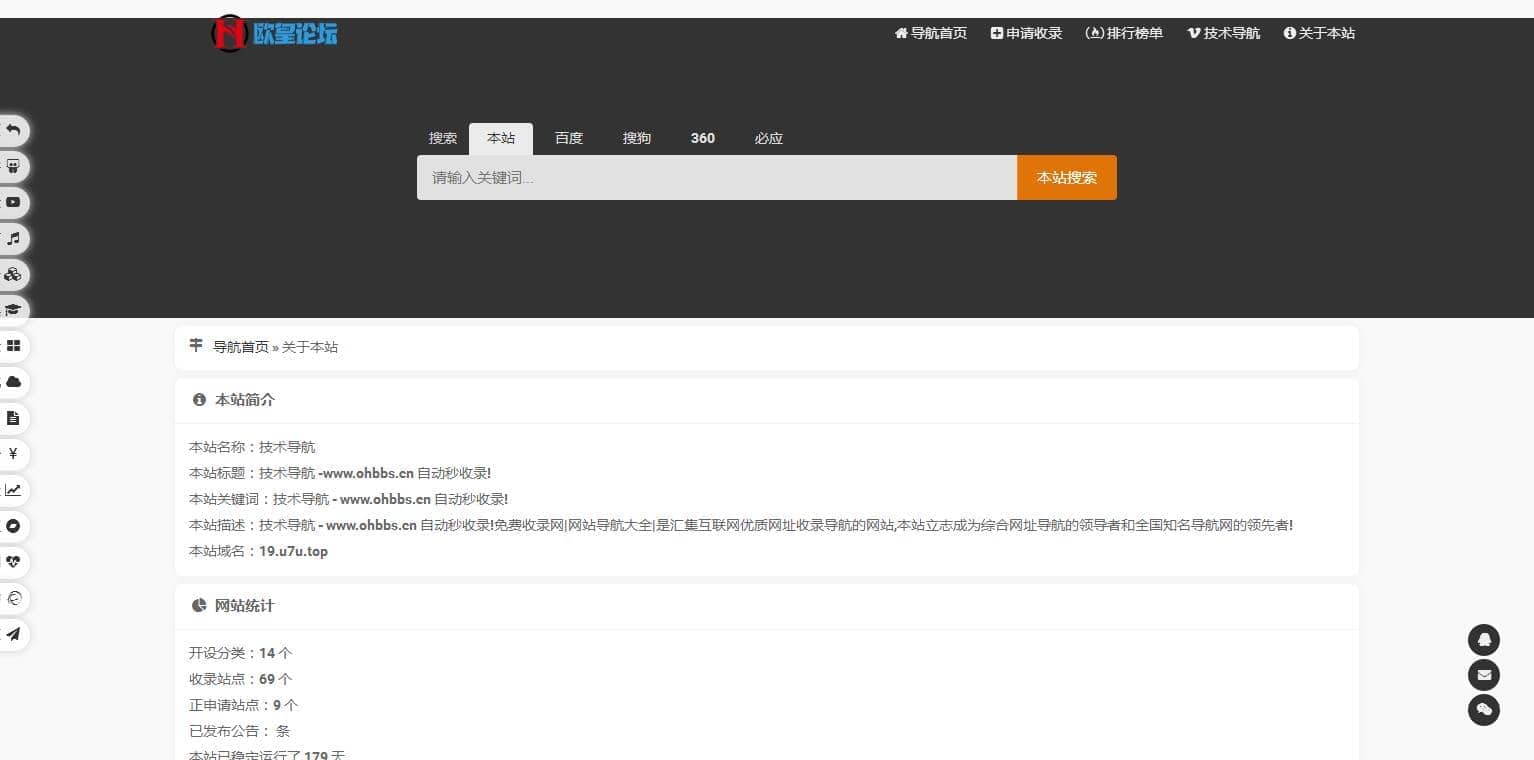Viewport: 1534px width, 760px height.
Task: Click the WeChat contact icon
Action: tap(1483, 710)
